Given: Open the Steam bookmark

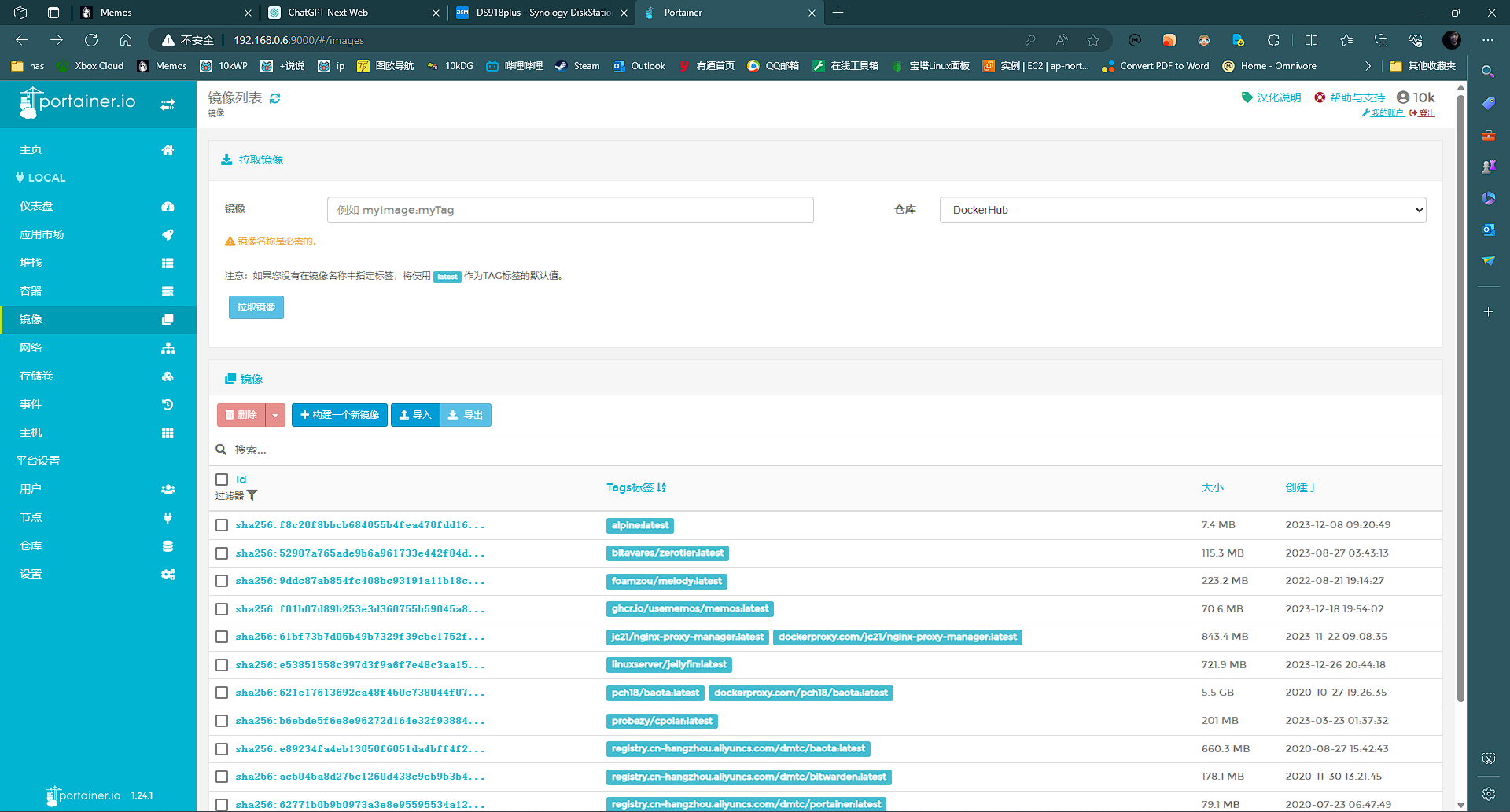Looking at the screenshot, I should click(x=577, y=66).
